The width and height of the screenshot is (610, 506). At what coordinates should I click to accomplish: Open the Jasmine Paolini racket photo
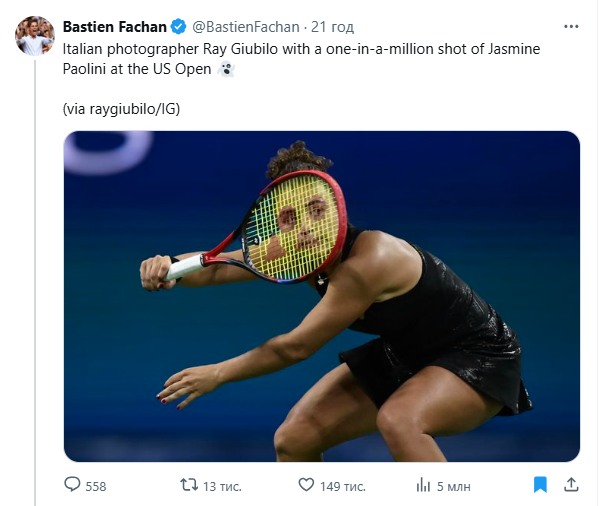pos(321,296)
